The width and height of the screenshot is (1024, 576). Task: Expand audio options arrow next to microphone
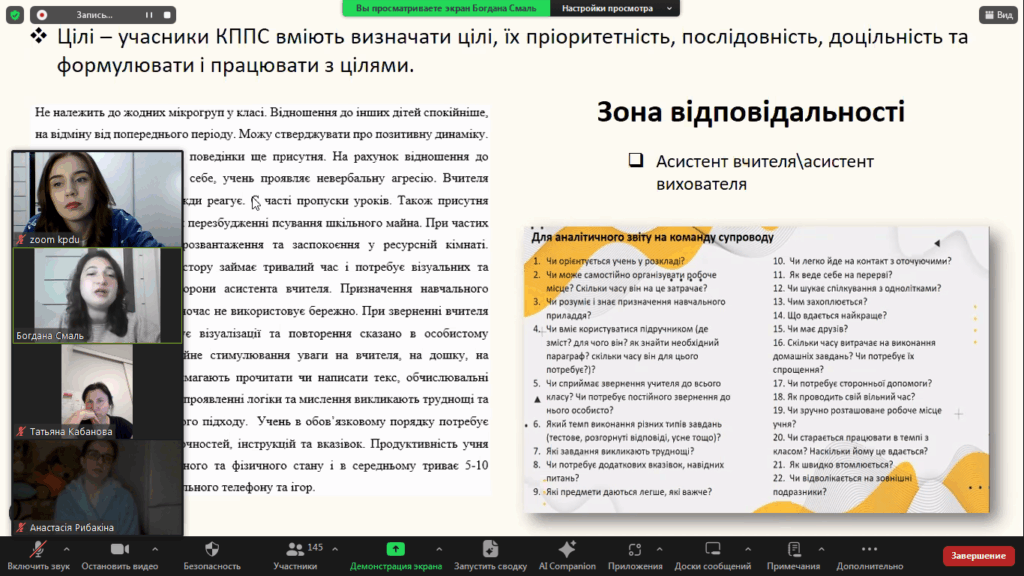[x=67, y=548]
